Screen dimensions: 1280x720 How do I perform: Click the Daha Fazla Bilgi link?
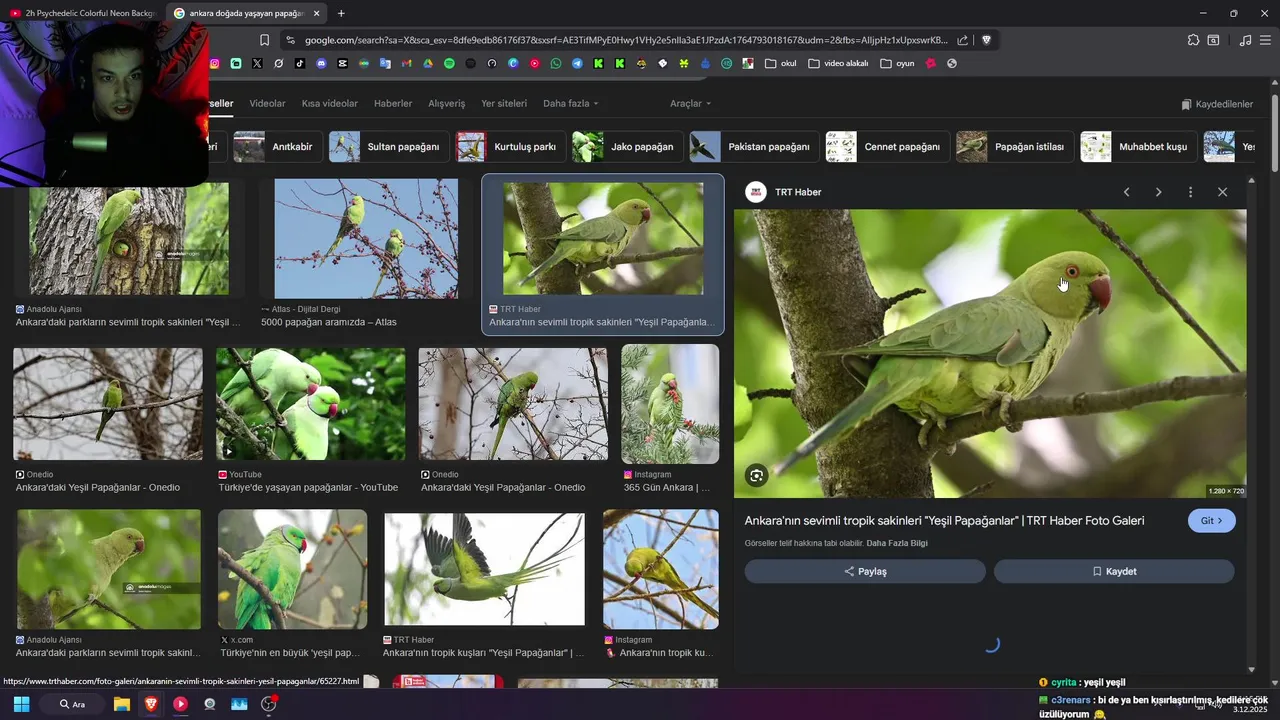pyautogui.click(x=897, y=543)
